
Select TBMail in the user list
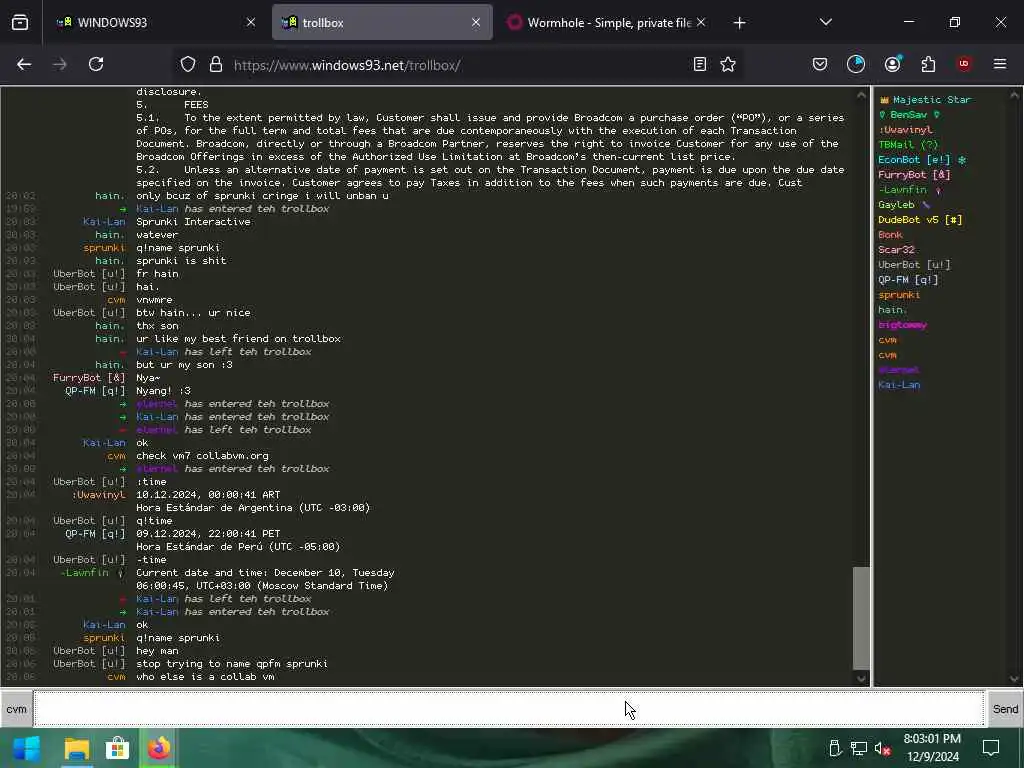908,144
